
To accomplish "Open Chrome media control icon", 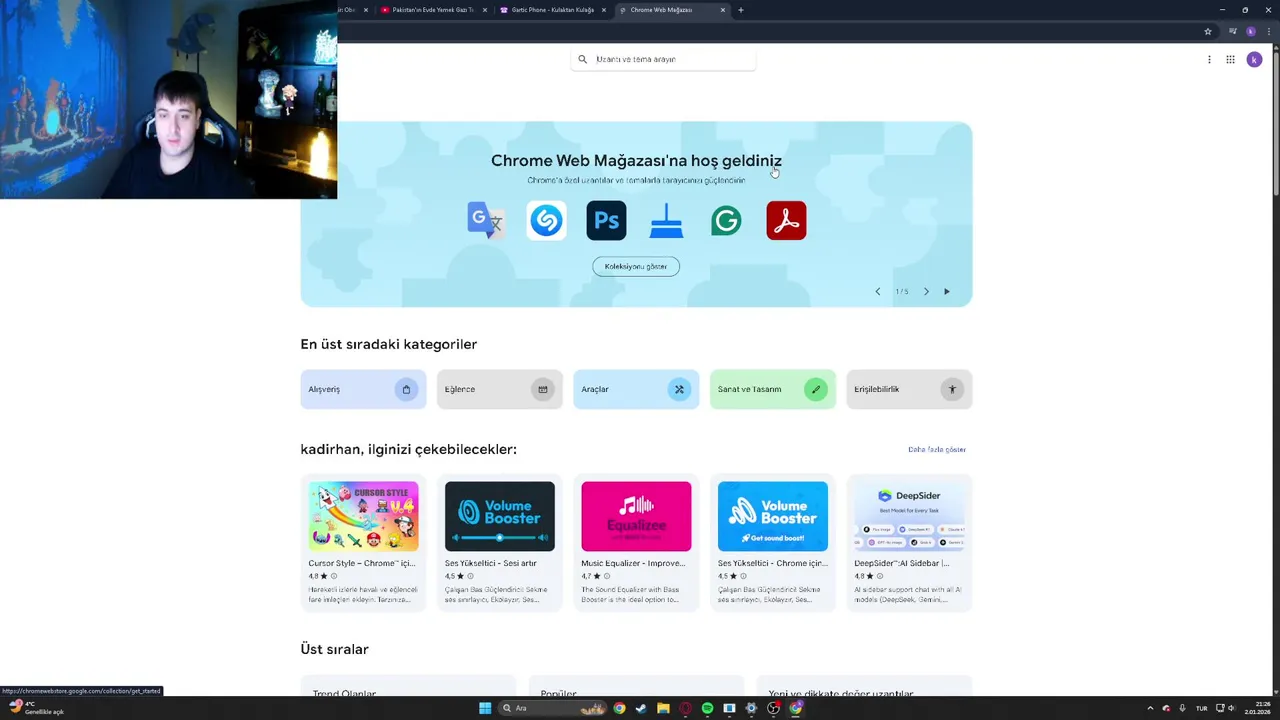I will pyautogui.click(x=1232, y=31).
